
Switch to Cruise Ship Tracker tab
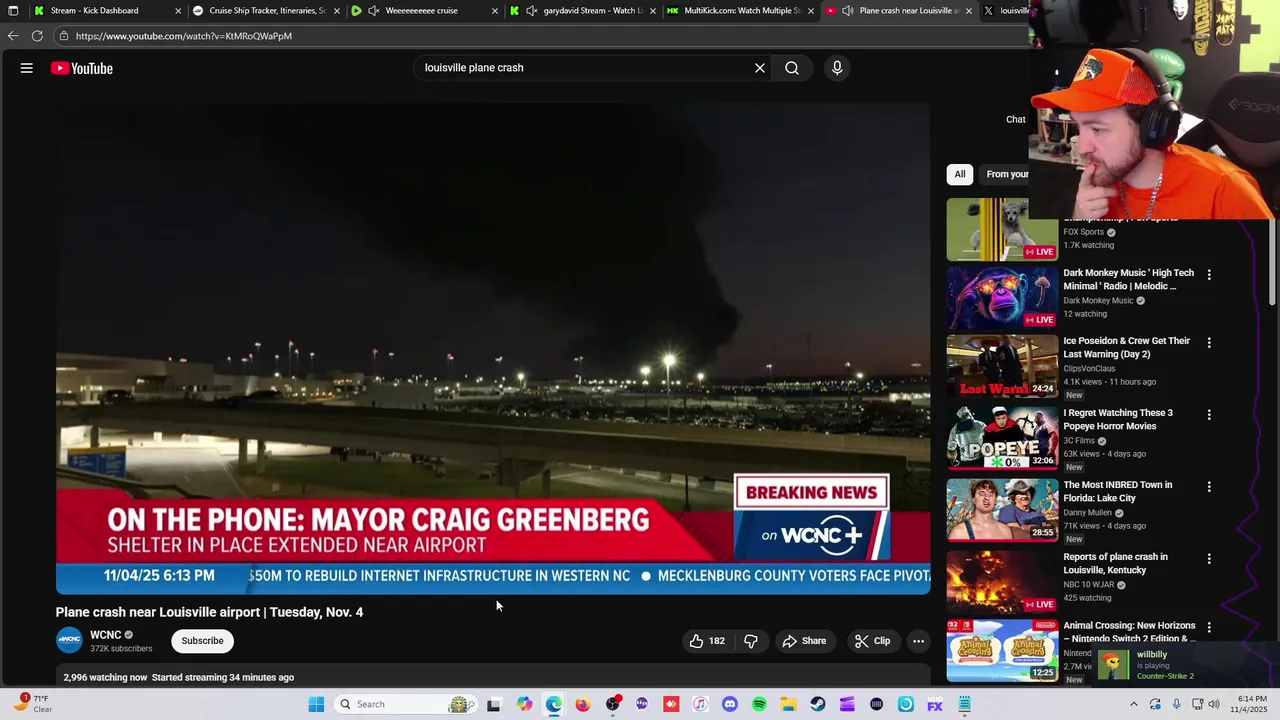(x=267, y=11)
